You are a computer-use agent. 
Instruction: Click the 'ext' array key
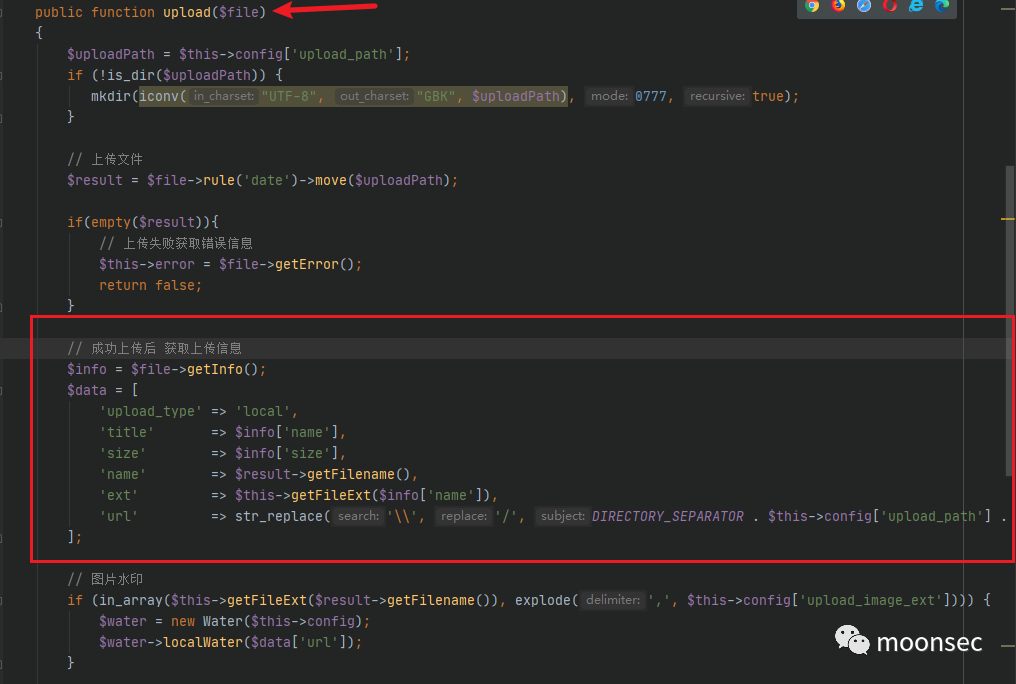[119, 496]
